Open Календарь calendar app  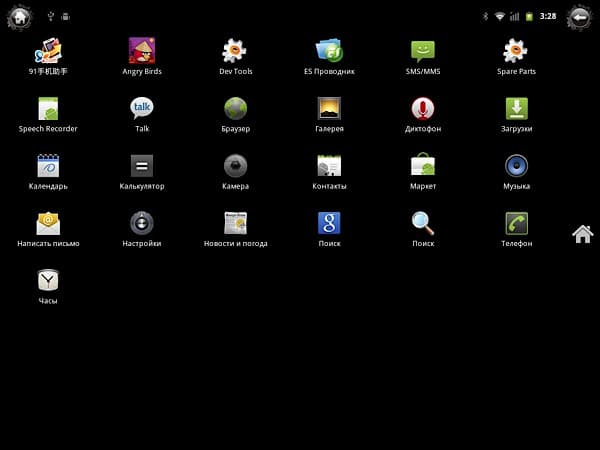(48, 172)
